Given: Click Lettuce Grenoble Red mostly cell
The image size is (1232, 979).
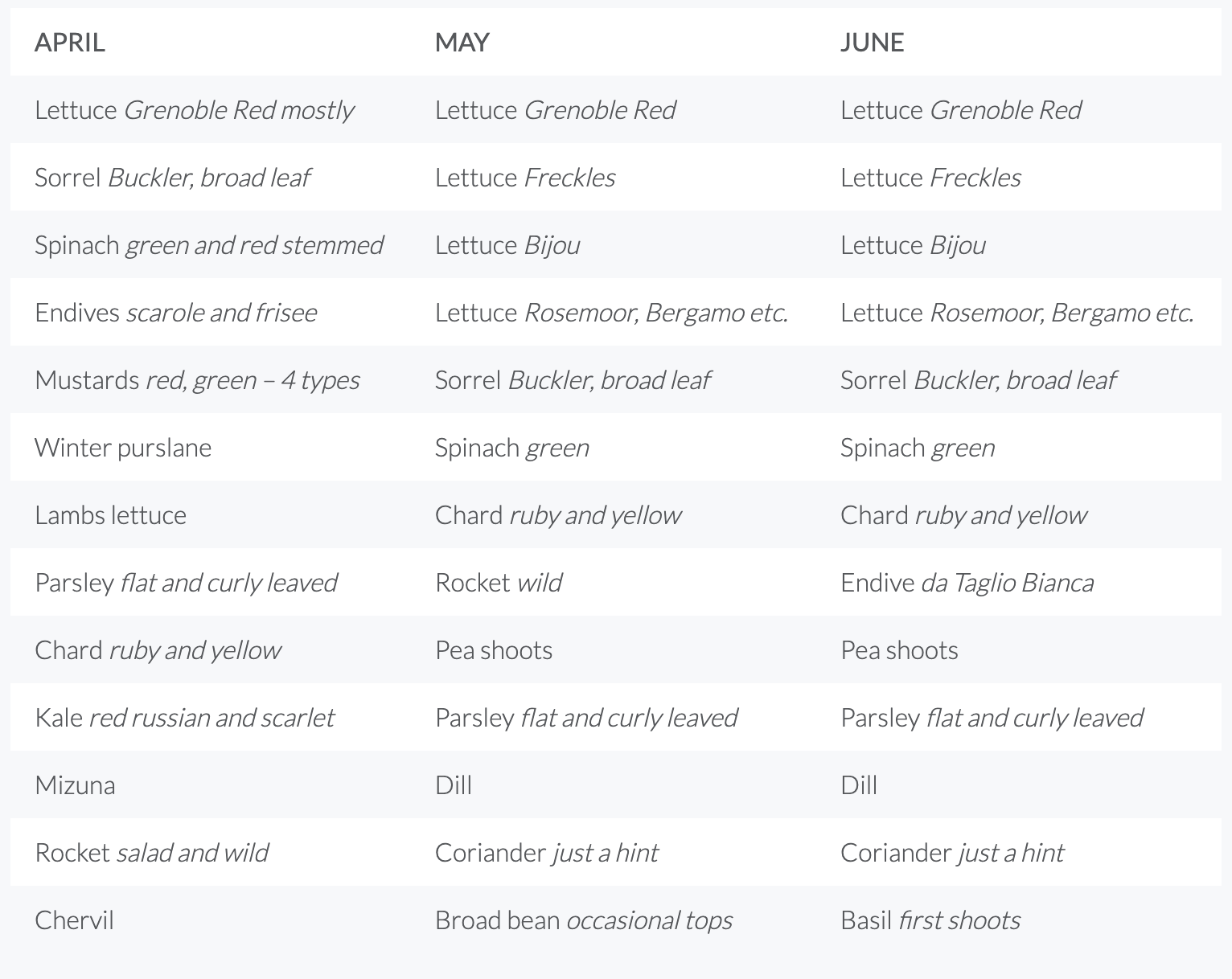Looking at the screenshot, I should click(x=194, y=110).
